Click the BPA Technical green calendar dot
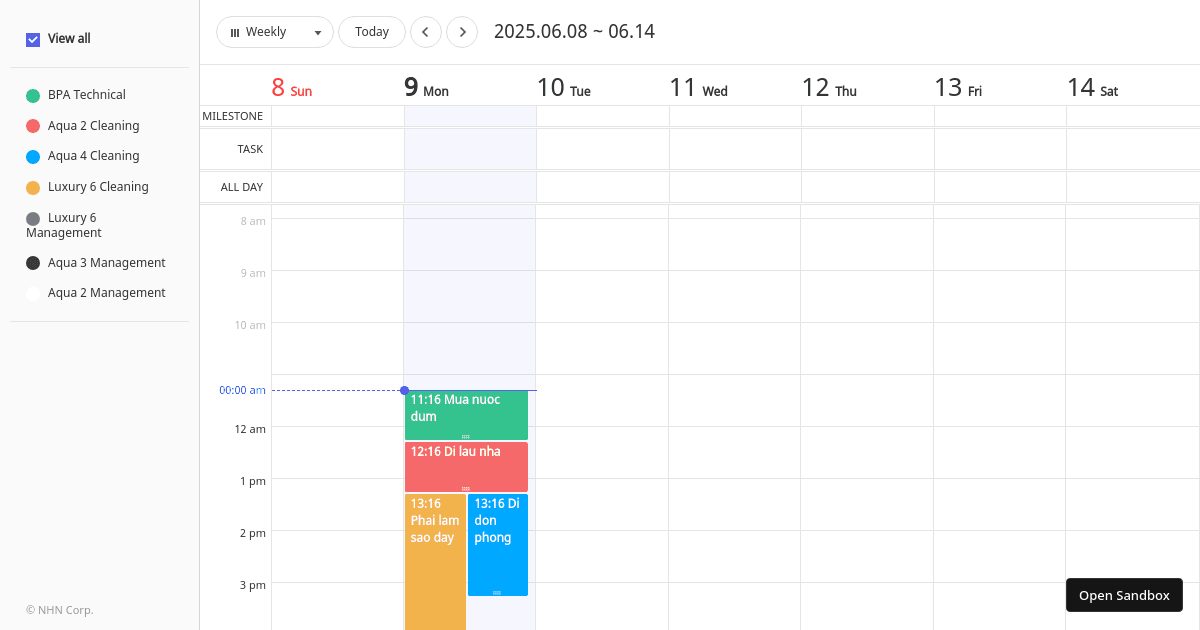The height and width of the screenshot is (630, 1200). pos(31,94)
